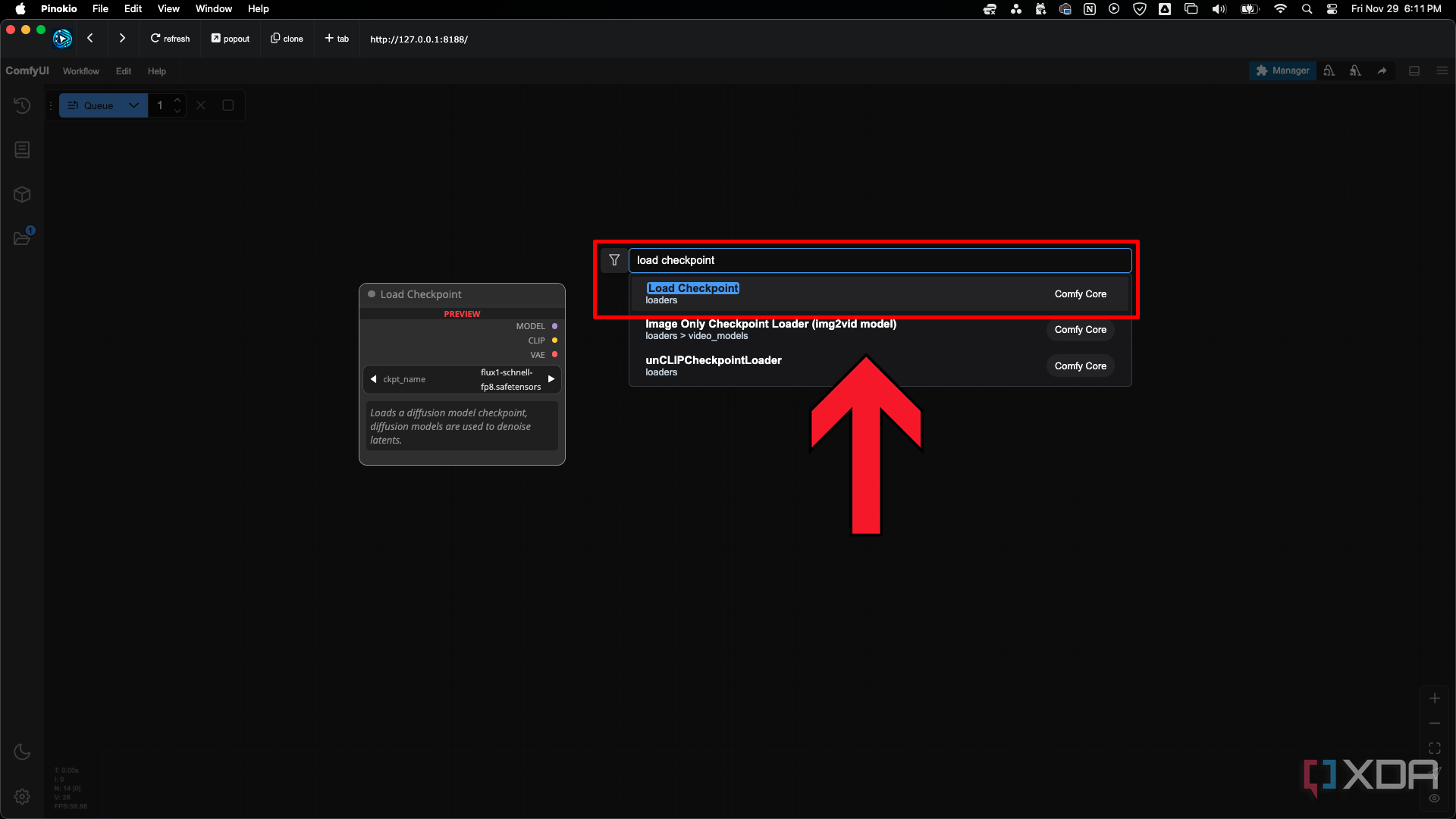1456x819 pixels.
Task: Select previous ckpt_name with left arrow
Action: click(x=373, y=379)
